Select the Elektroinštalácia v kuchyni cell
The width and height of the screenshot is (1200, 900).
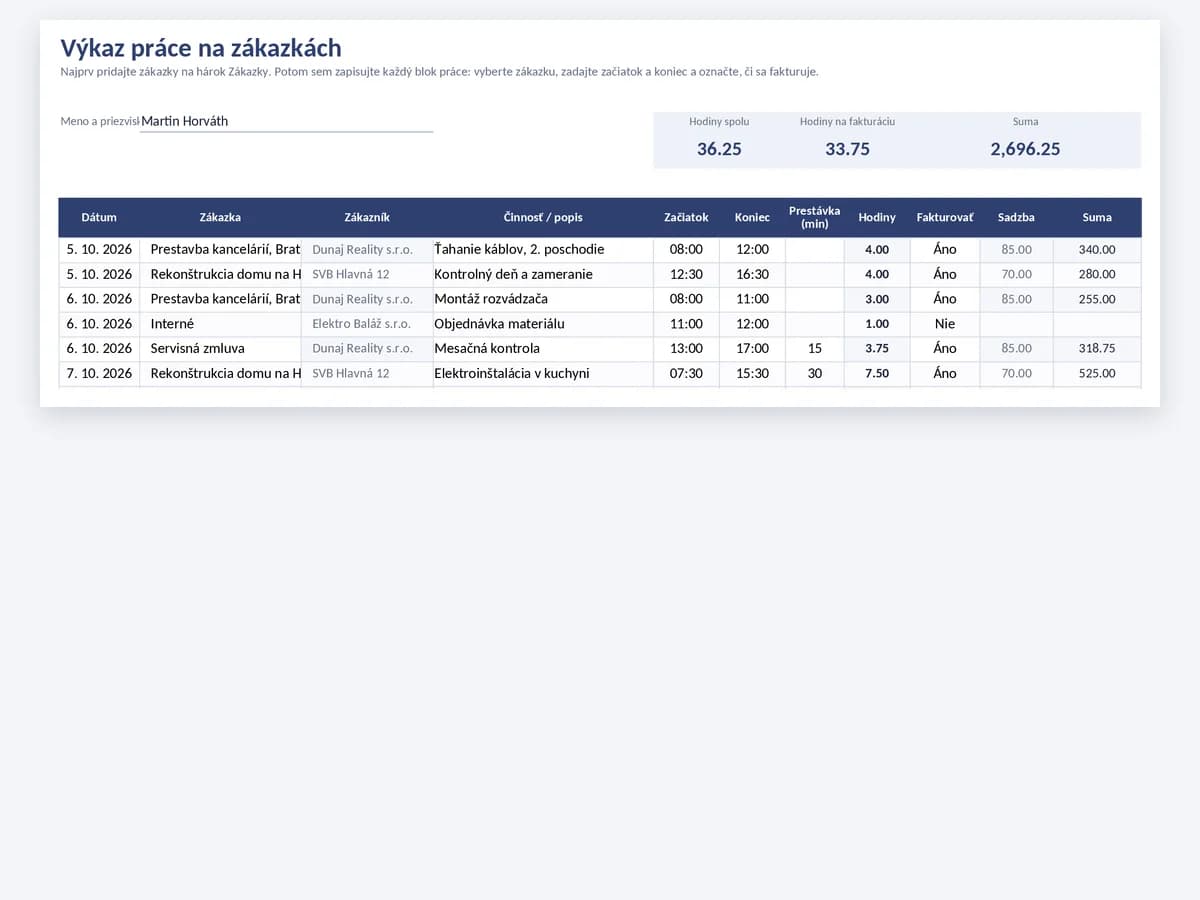click(x=543, y=373)
